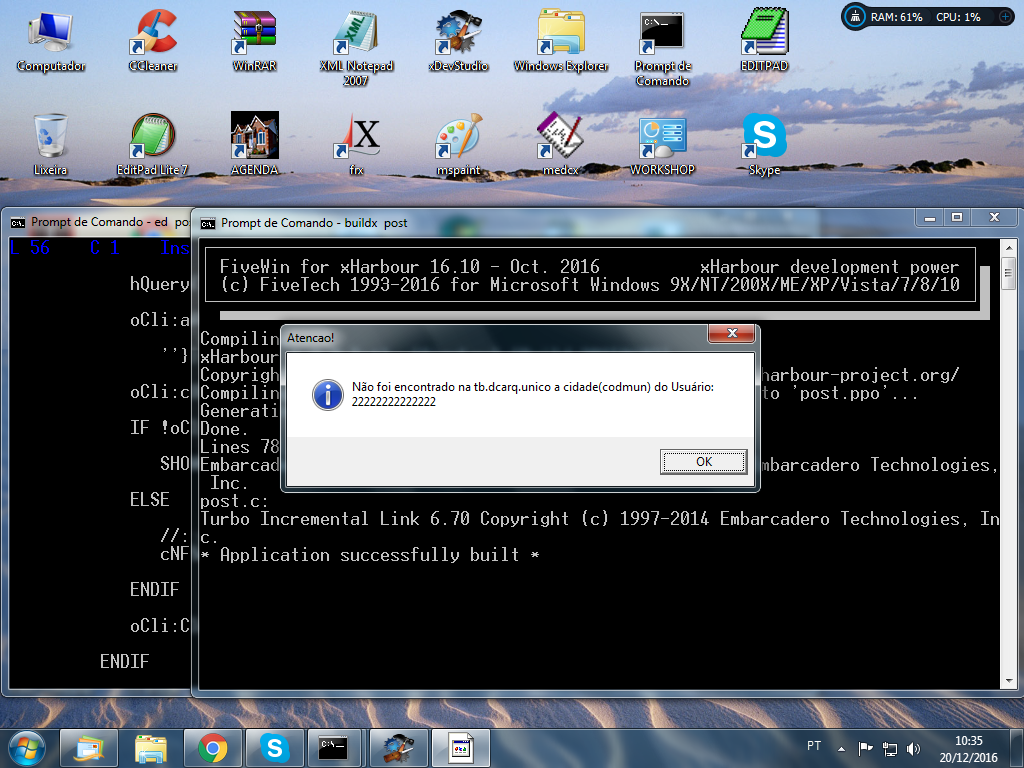
Task: Click OK in the Atencao dialog
Action: point(703,462)
